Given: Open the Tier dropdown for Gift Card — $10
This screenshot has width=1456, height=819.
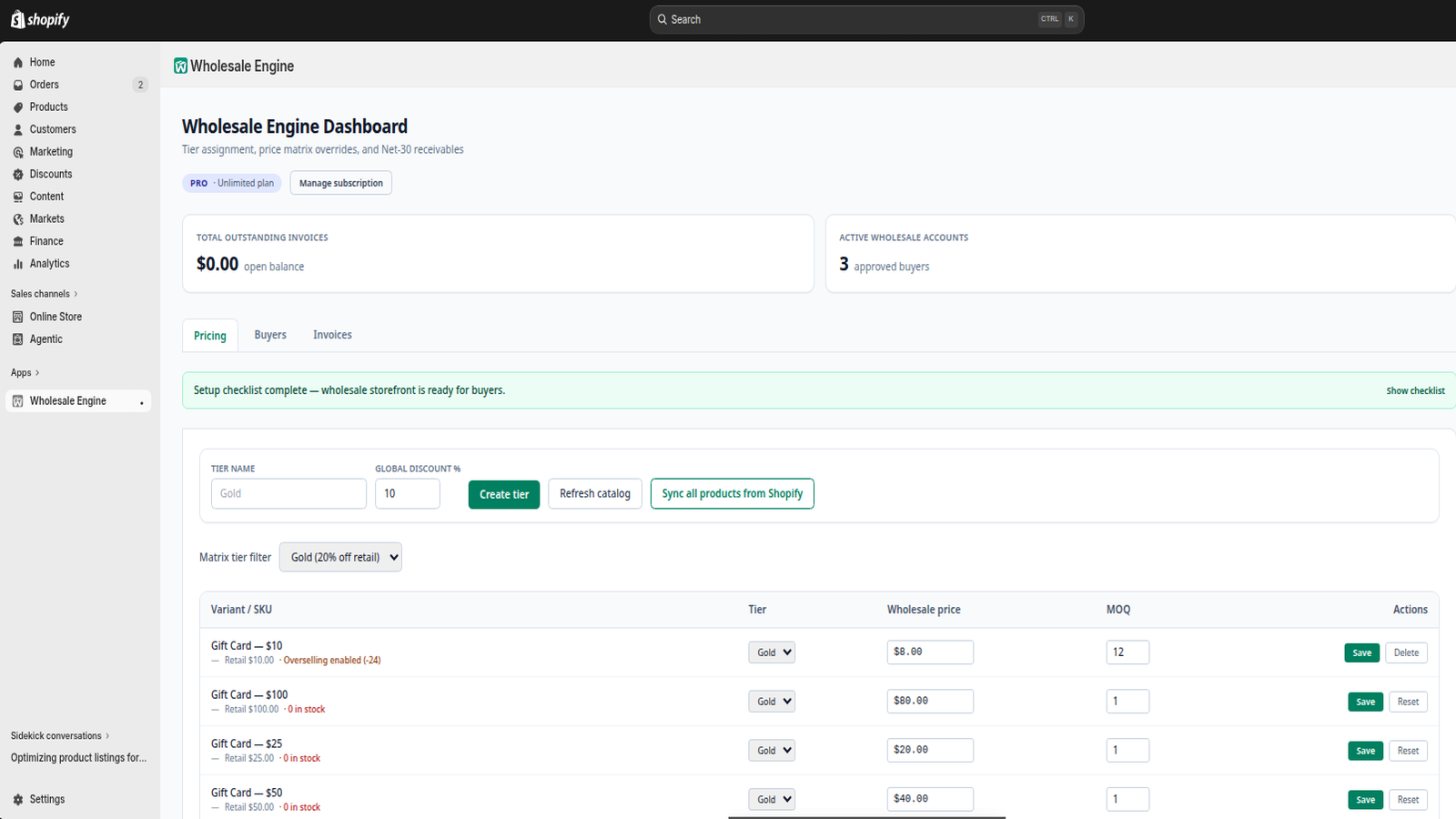Looking at the screenshot, I should click(x=772, y=652).
